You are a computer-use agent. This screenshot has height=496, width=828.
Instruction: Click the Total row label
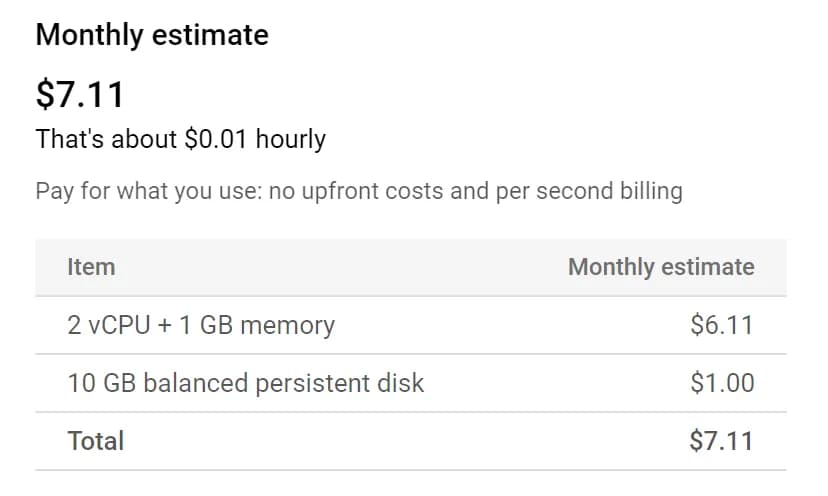click(96, 441)
